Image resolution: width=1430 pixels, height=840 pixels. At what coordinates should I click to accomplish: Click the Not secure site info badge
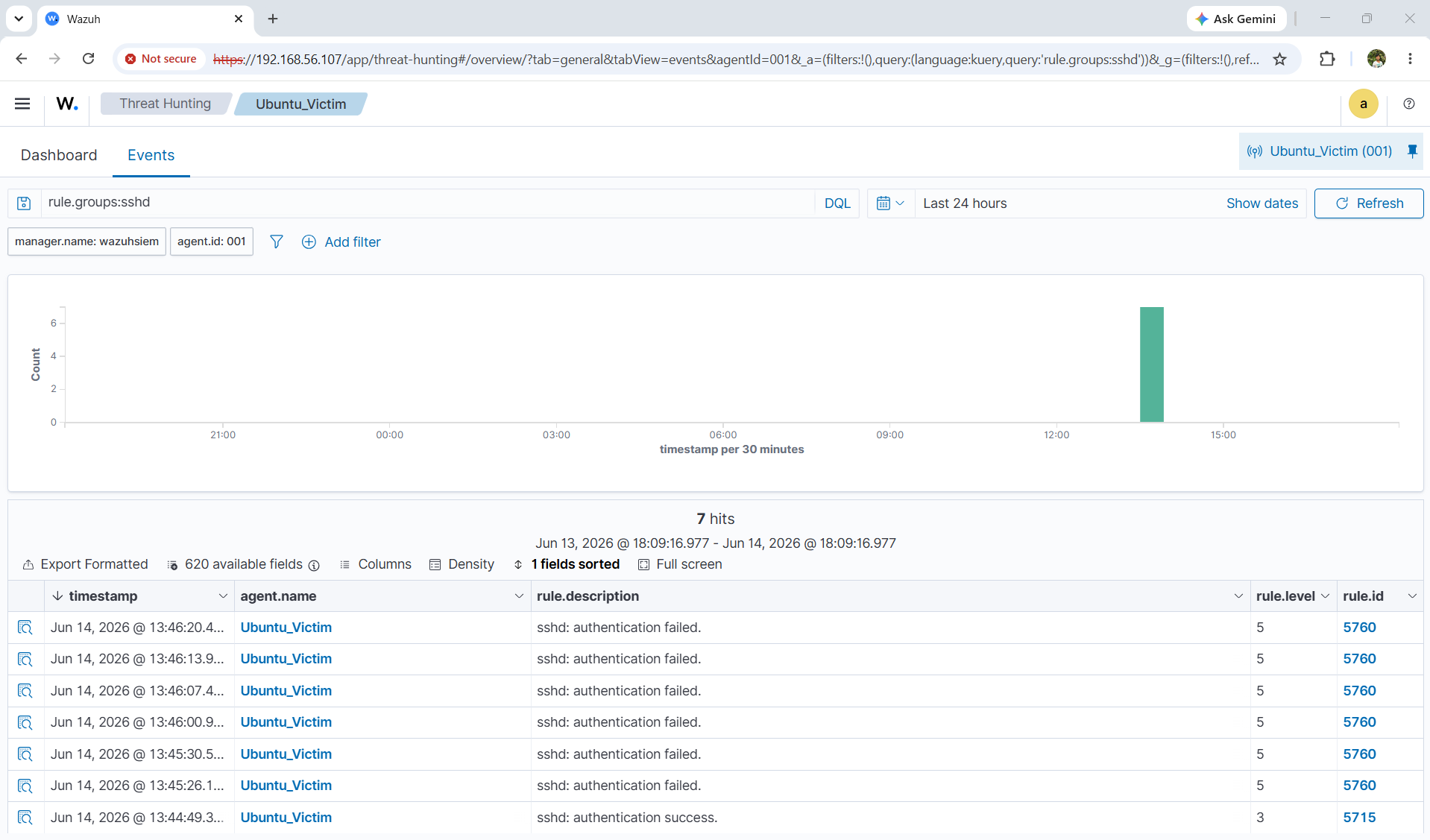[x=161, y=59]
